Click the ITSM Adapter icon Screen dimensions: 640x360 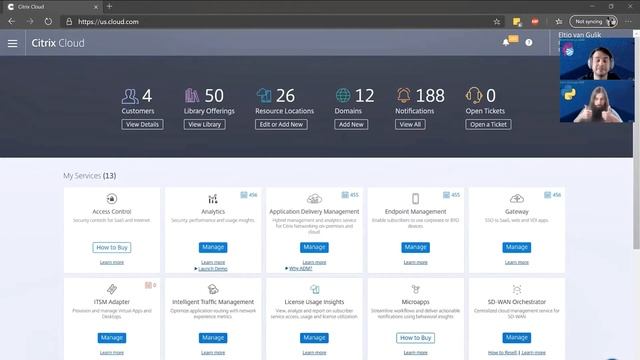tap(111, 289)
